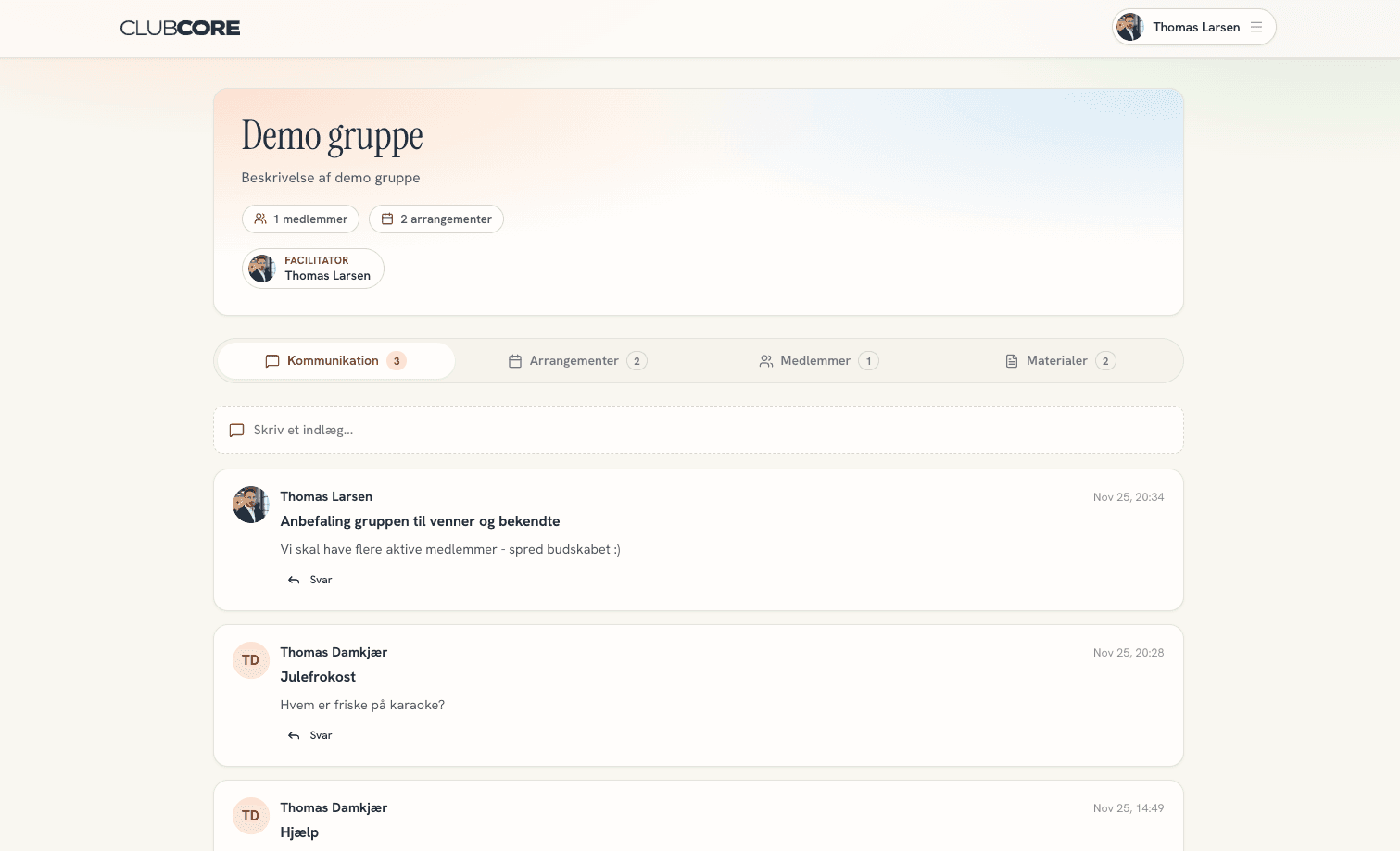Viewport: 1400px width, 851px height.
Task: Open the 2 arrangementer chip
Action: [x=436, y=219]
